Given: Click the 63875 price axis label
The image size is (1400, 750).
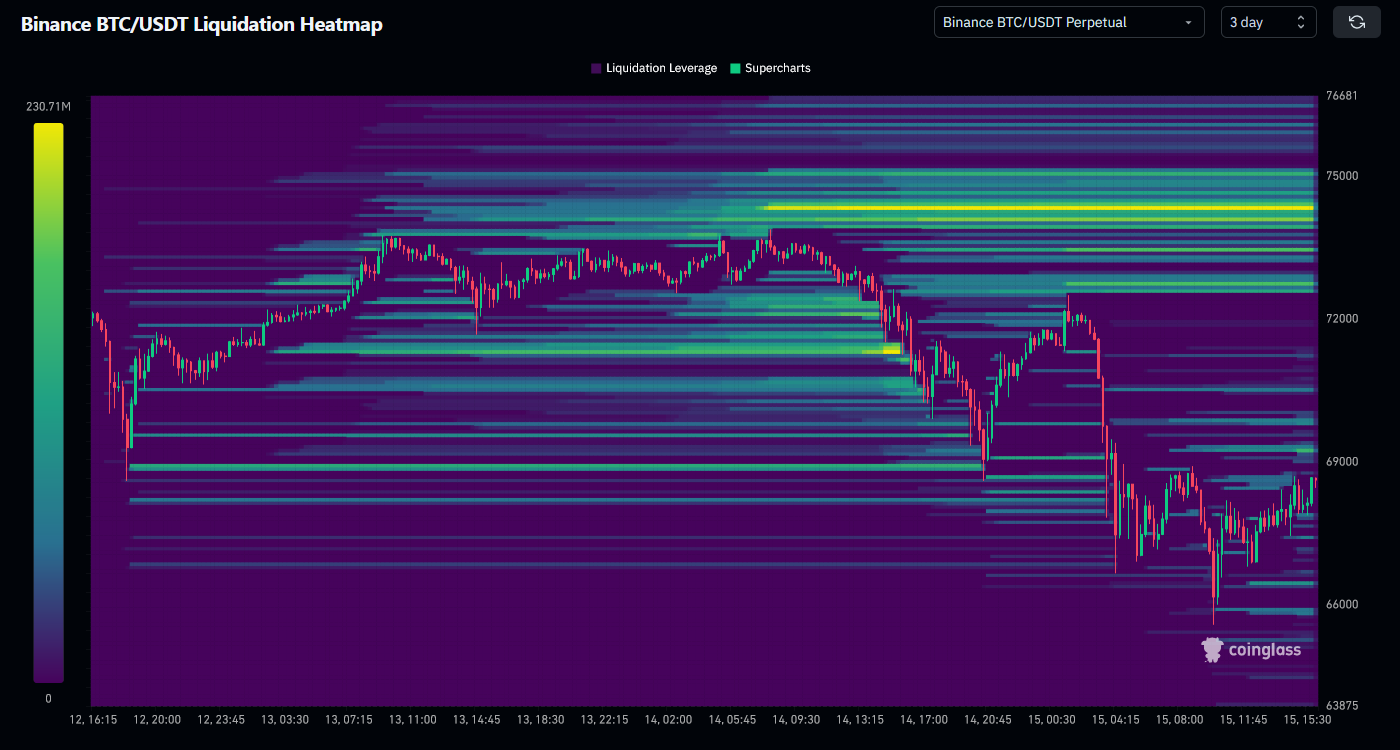Looking at the screenshot, I should pos(1340,706).
